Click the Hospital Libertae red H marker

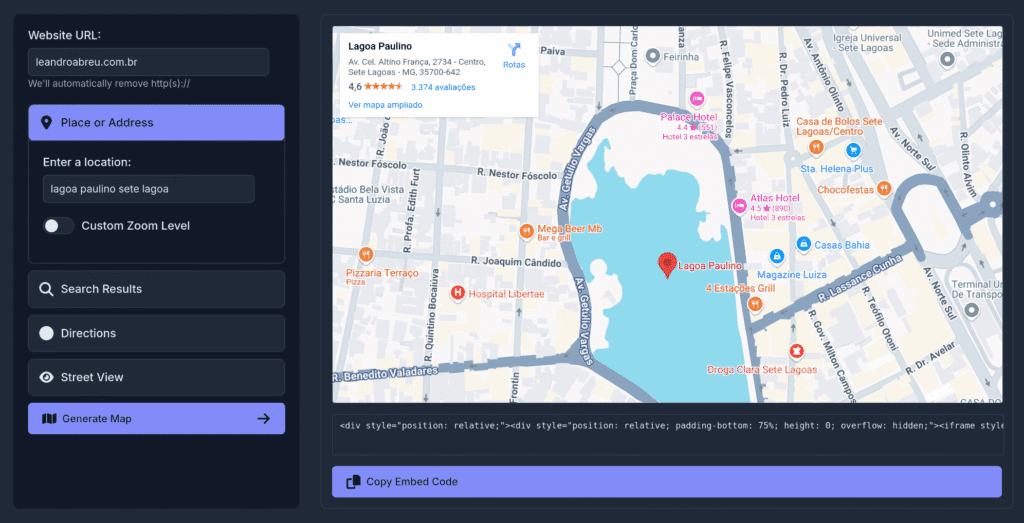[458, 294]
